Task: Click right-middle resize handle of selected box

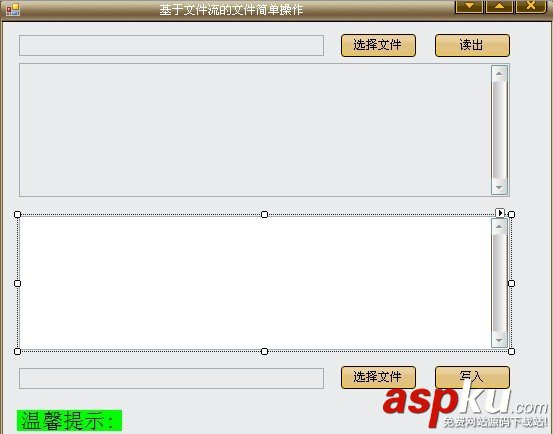Action: click(511, 283)
